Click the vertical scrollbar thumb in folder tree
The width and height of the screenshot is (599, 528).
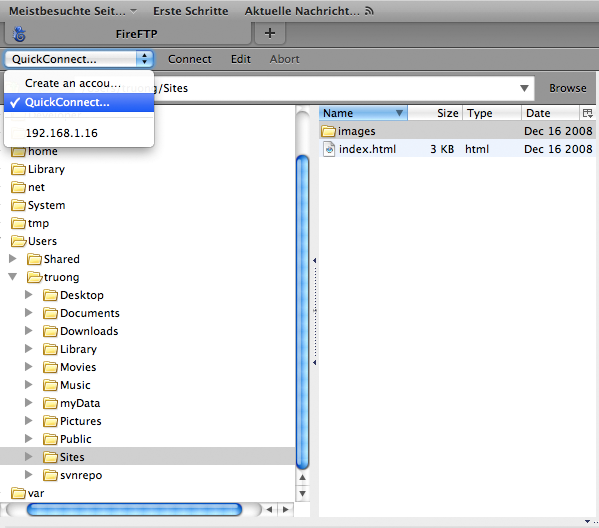(x=303, y=312)
